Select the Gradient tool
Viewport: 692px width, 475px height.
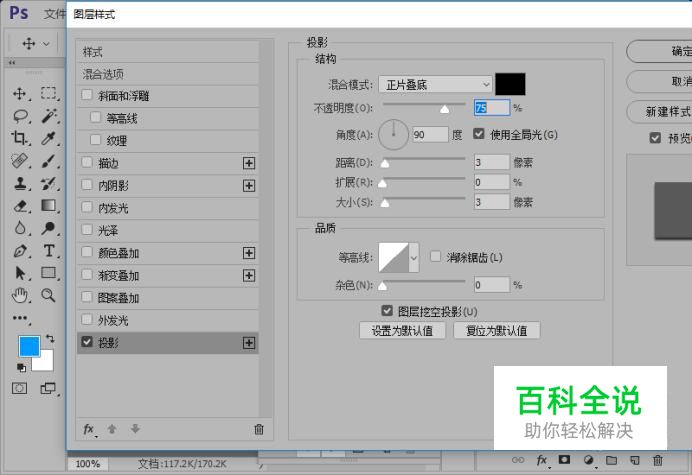click(x=49, y=205)
